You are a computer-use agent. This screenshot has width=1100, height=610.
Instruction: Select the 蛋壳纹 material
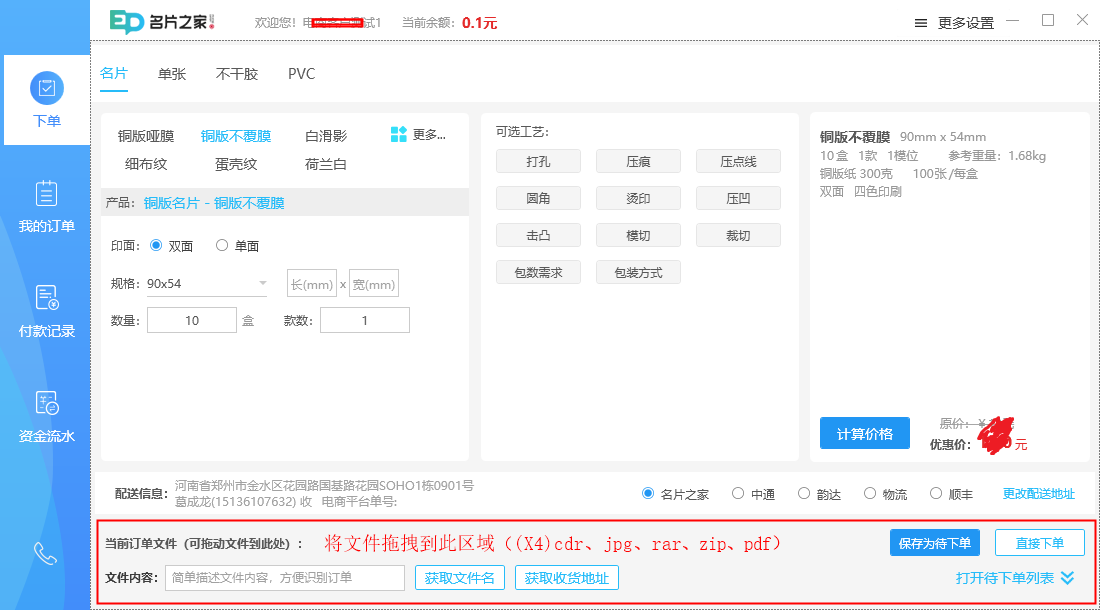click(x=236, y=164)
